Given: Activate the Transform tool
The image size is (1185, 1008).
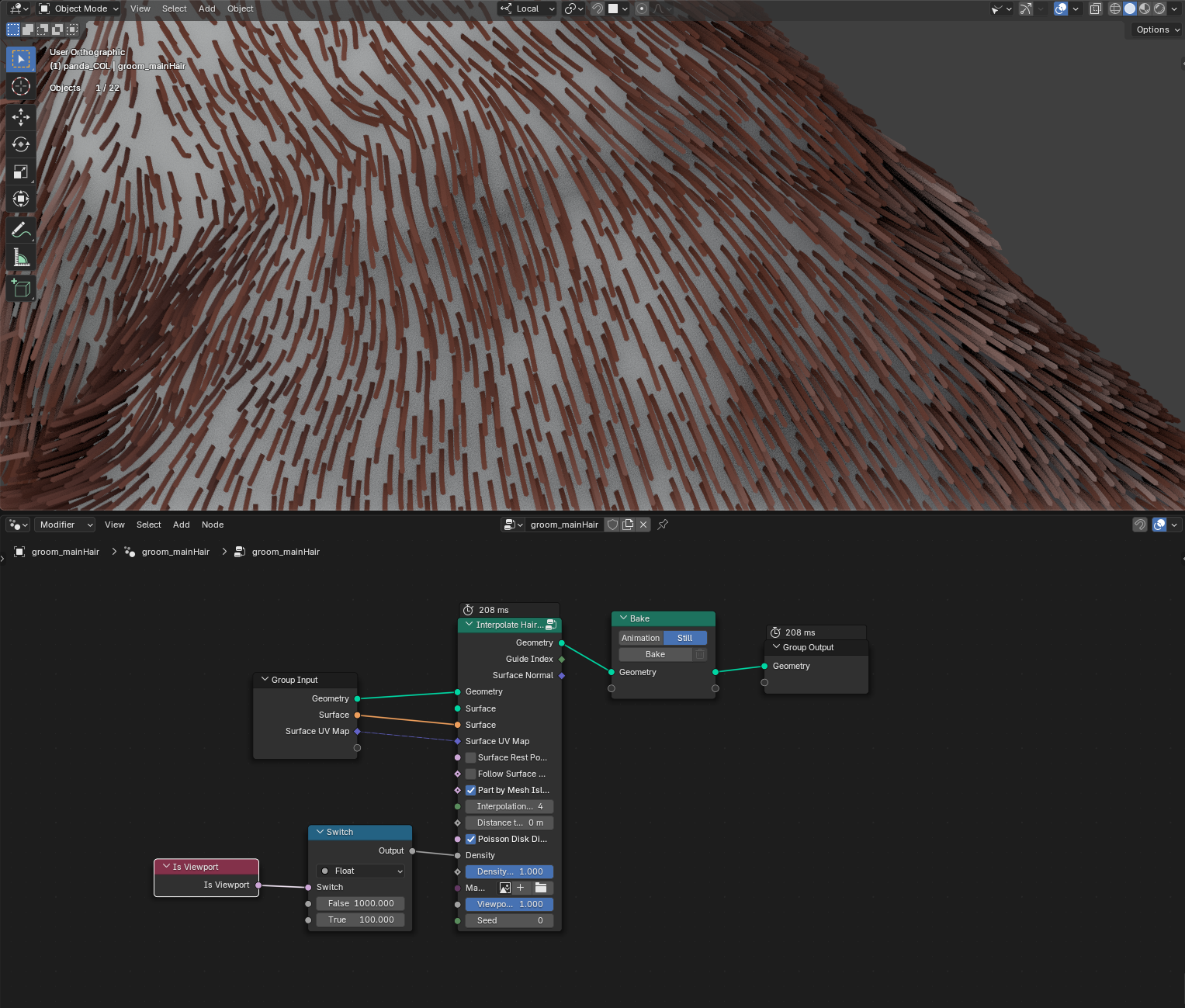Looking at the screenshot, I should pyautogui.click(x=21, y=199).
